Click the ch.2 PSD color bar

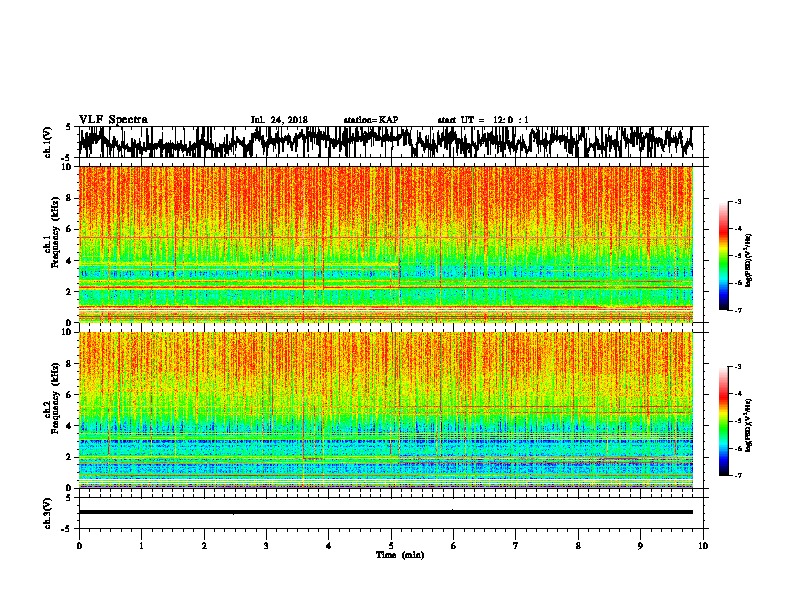723,421
